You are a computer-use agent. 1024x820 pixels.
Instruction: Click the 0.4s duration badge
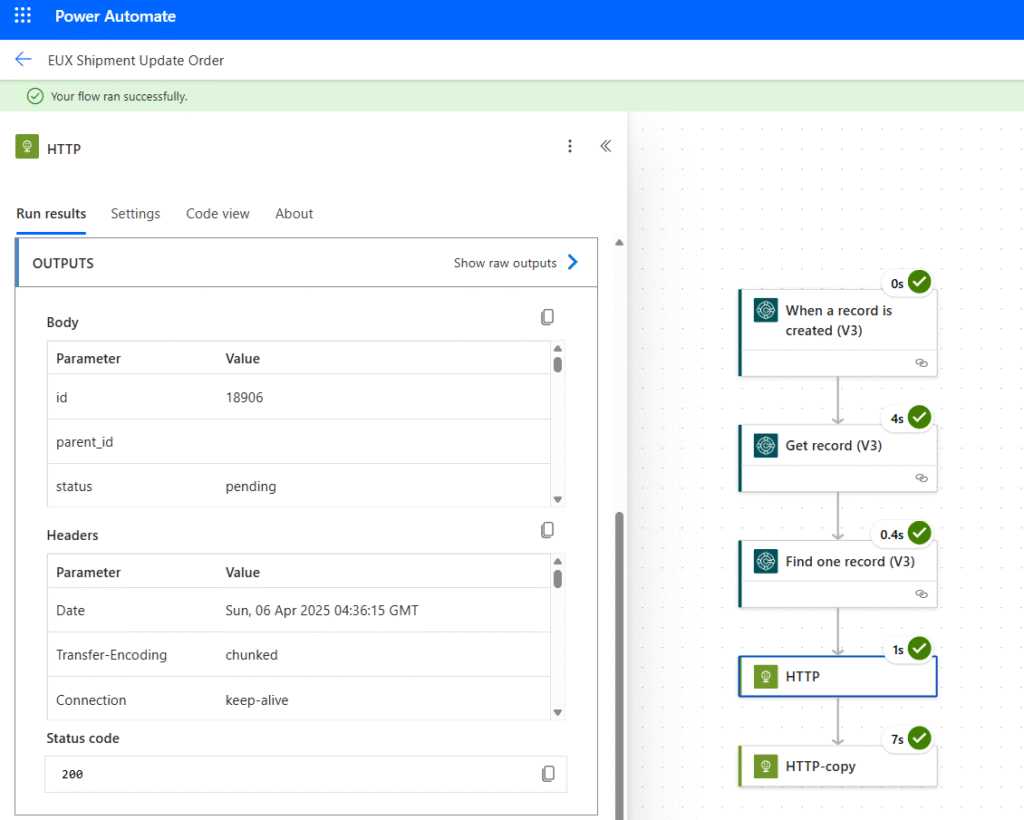(x=891, y=535)
